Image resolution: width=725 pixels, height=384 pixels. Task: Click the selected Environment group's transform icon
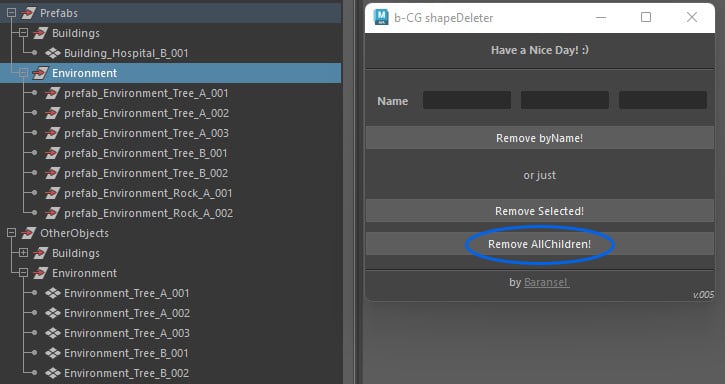[40, 73]
